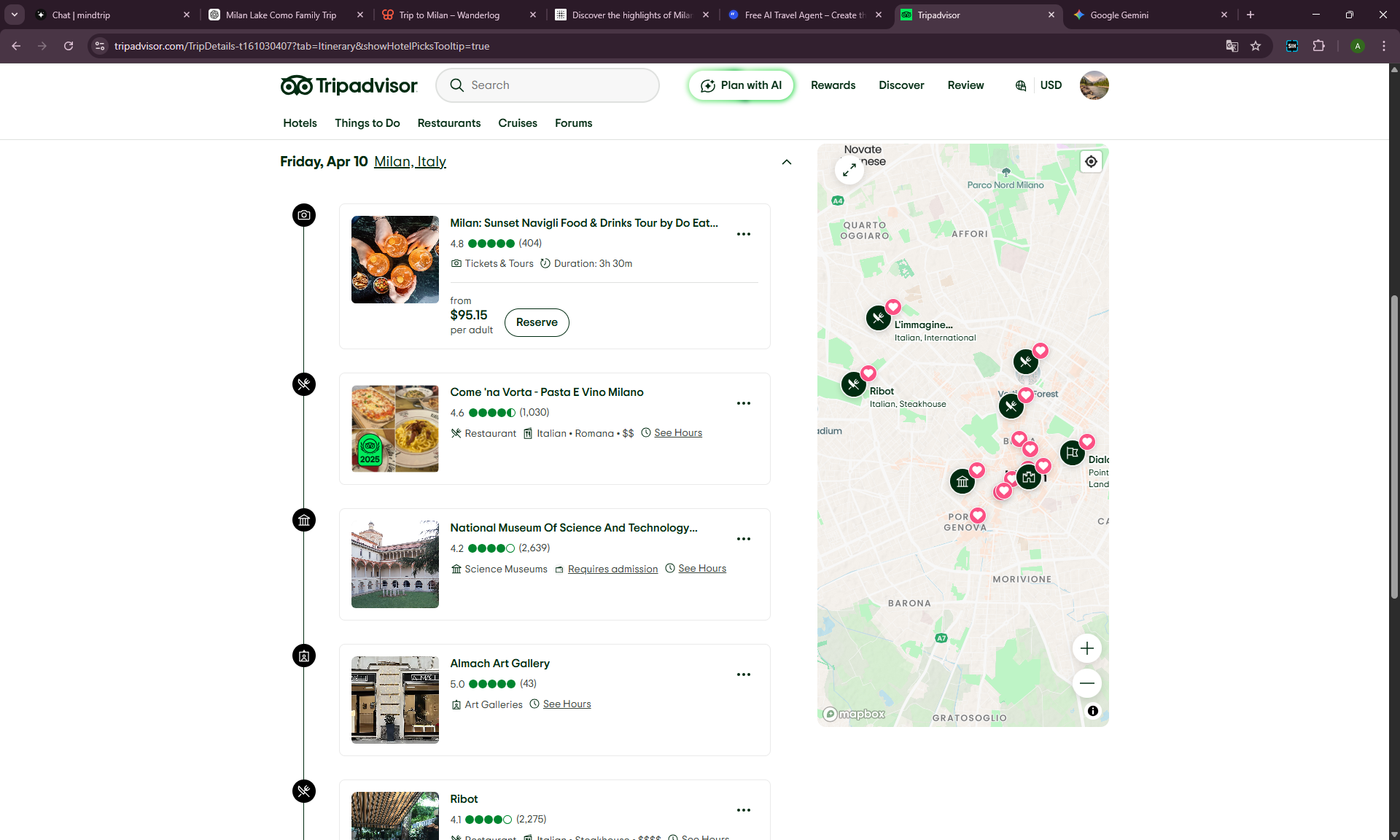Open See Hours for Come 'na Vorta
Screen dimensions: 1400x840
click(677, 432)
